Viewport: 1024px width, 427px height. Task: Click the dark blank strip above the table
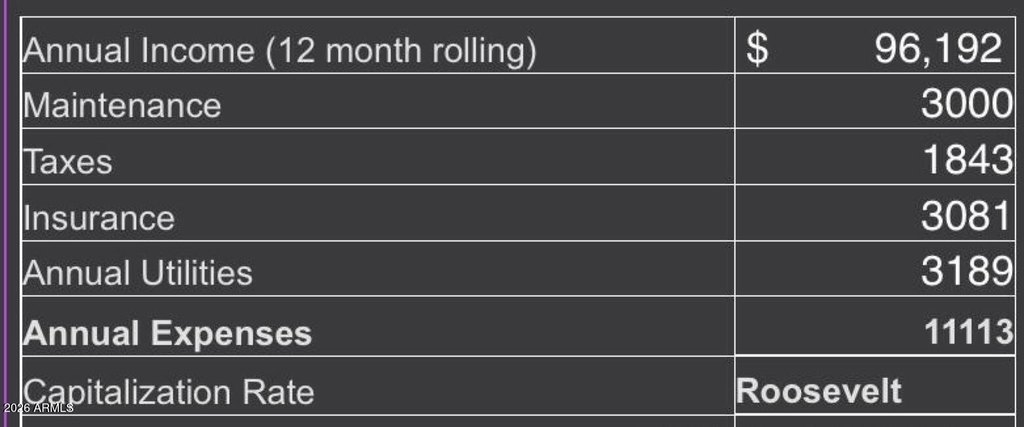(x=512, y=7)
